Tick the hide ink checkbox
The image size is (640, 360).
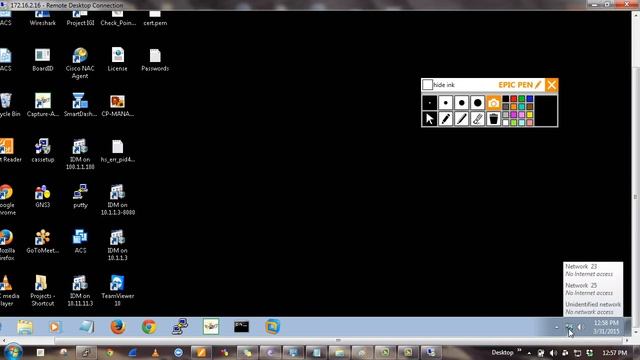427,84
